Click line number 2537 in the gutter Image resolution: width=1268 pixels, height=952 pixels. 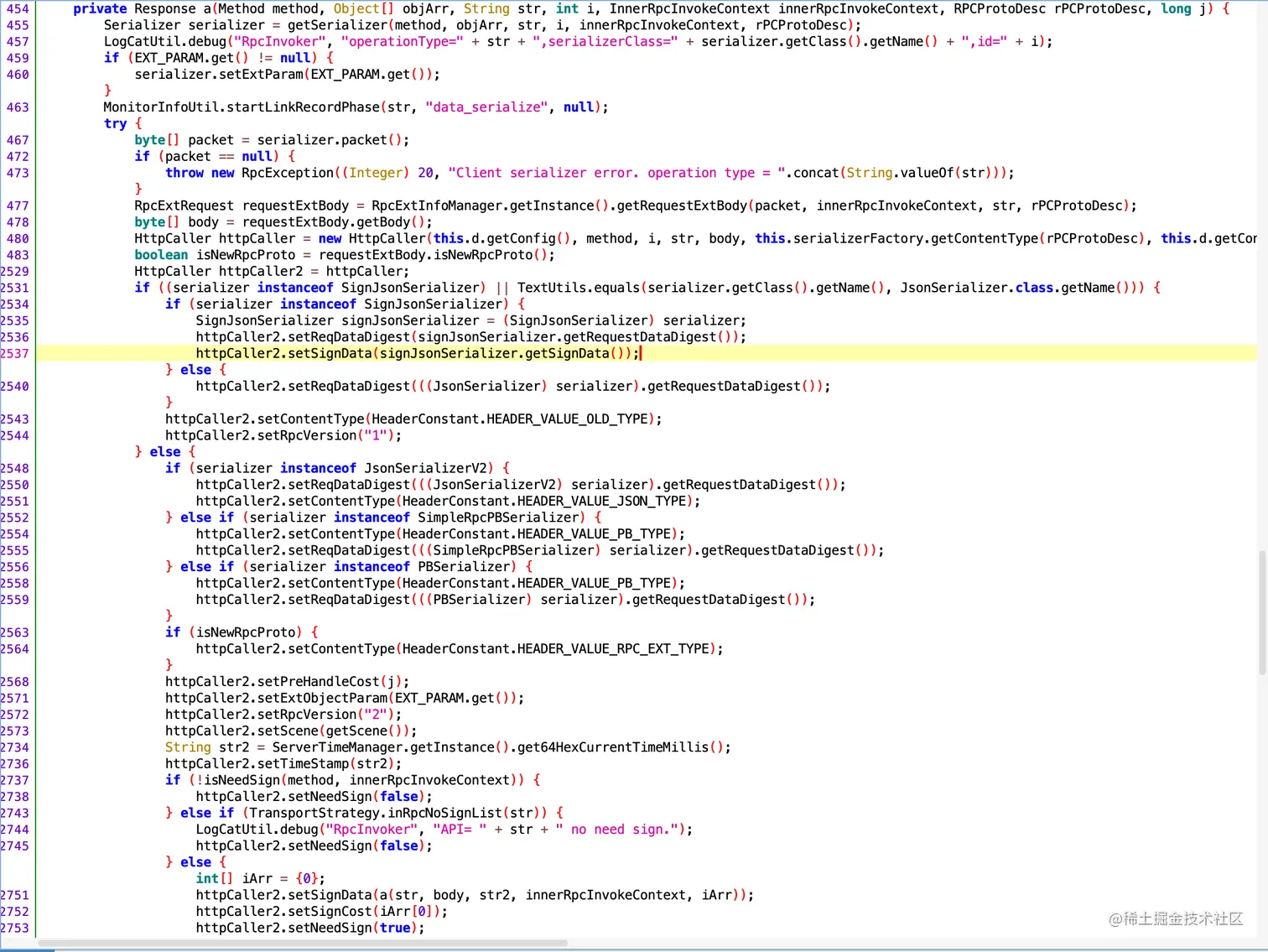[15, 353]
